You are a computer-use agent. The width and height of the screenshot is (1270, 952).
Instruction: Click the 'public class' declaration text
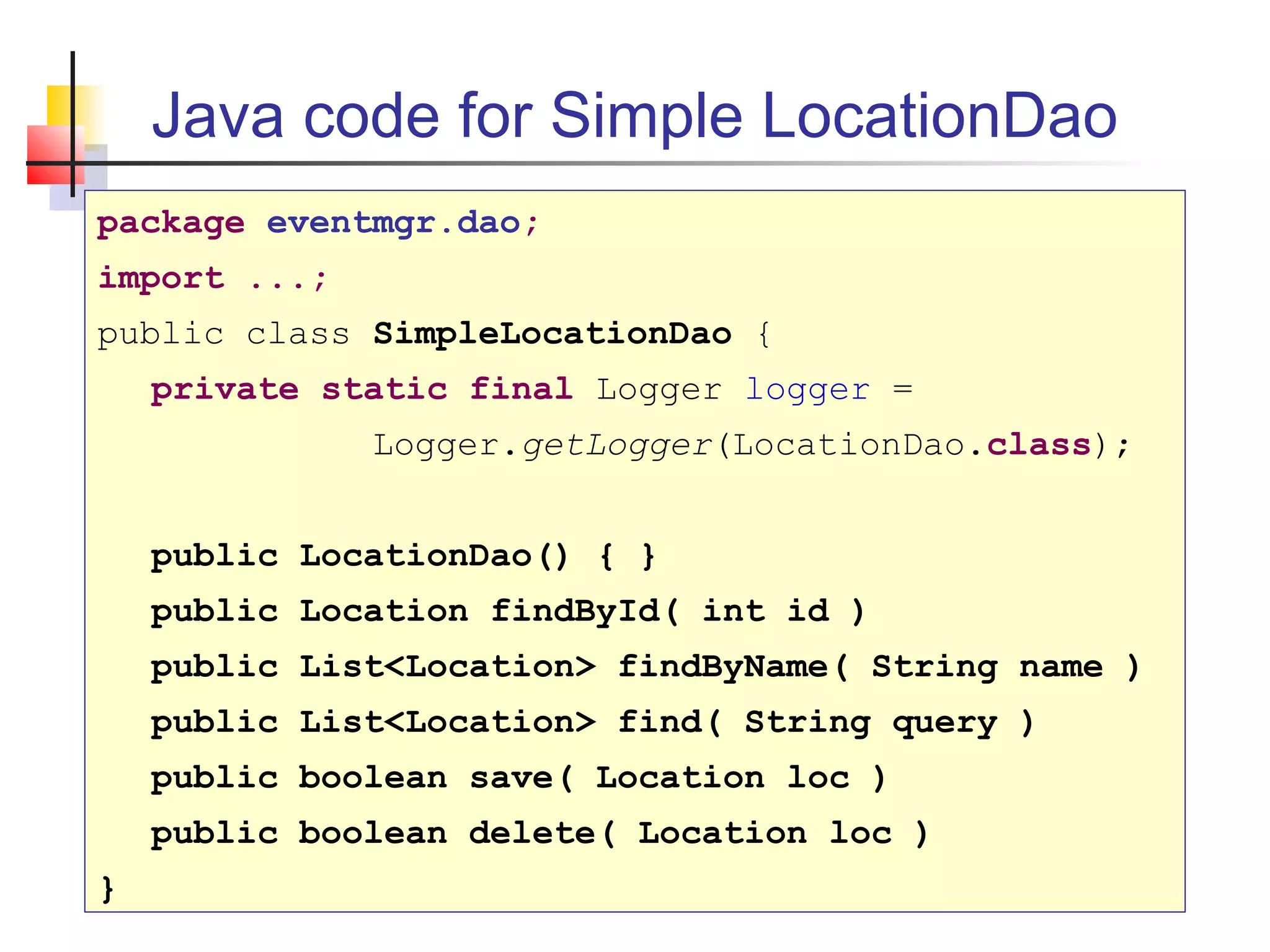(x=223, y=333)
